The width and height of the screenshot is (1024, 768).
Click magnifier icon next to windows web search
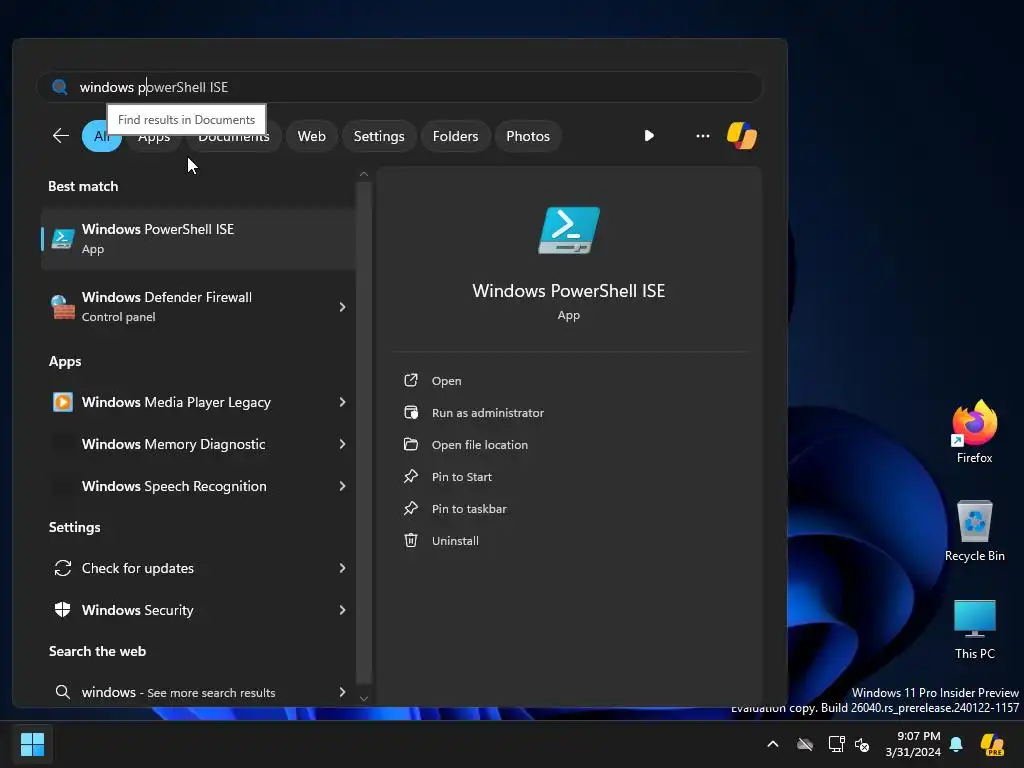[63, 692]
